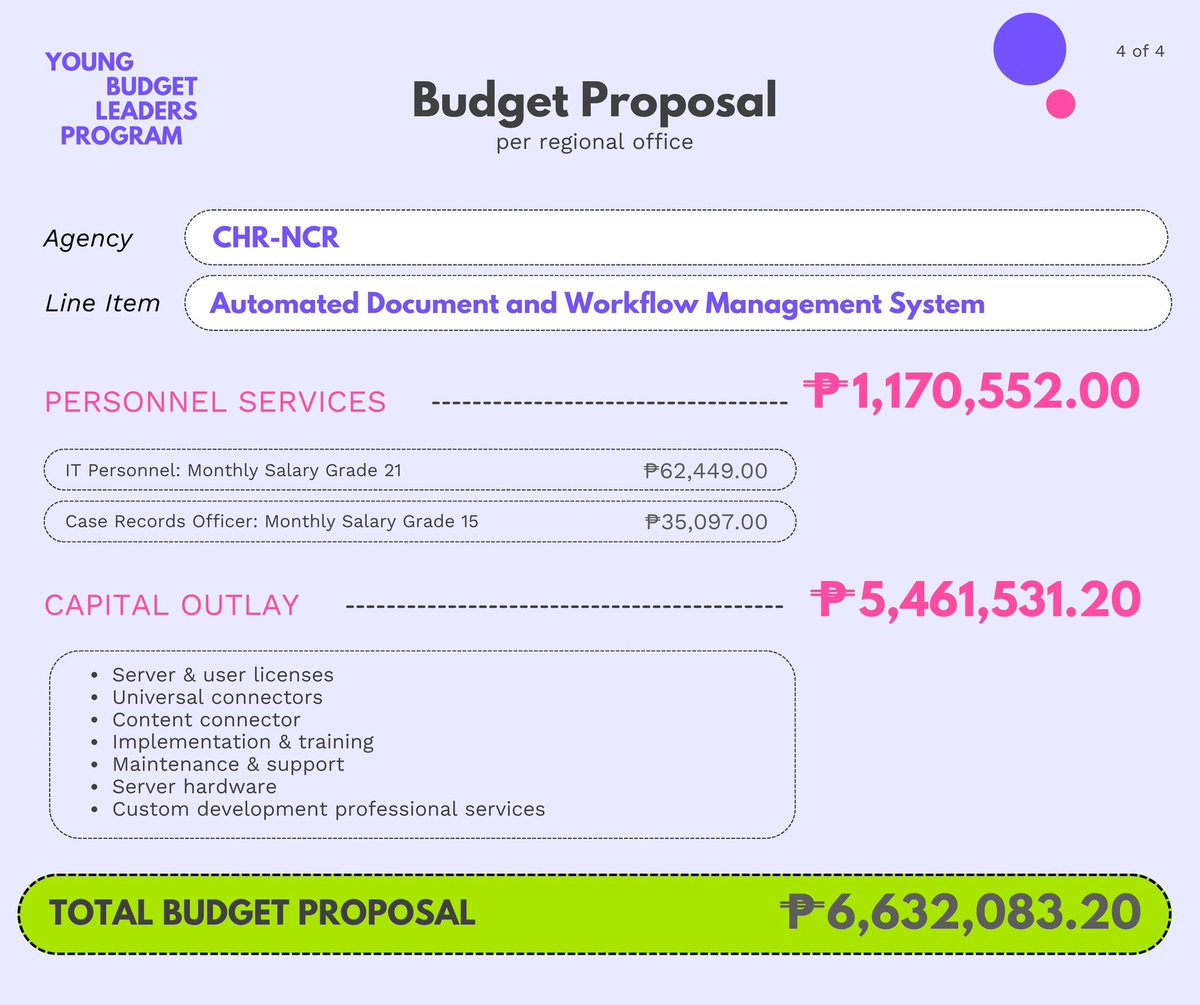Click "Content connector" list item

tap(206, 720)
